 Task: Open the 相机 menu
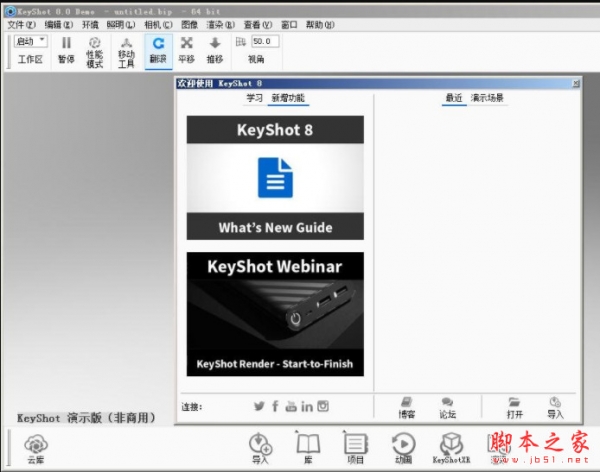158,25
